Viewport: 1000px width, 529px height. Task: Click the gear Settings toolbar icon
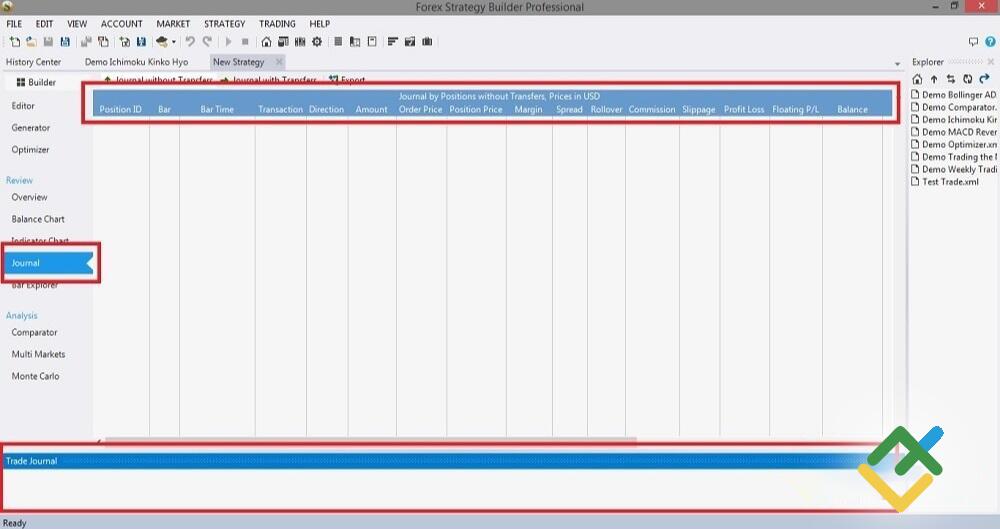tap(317, 41)
